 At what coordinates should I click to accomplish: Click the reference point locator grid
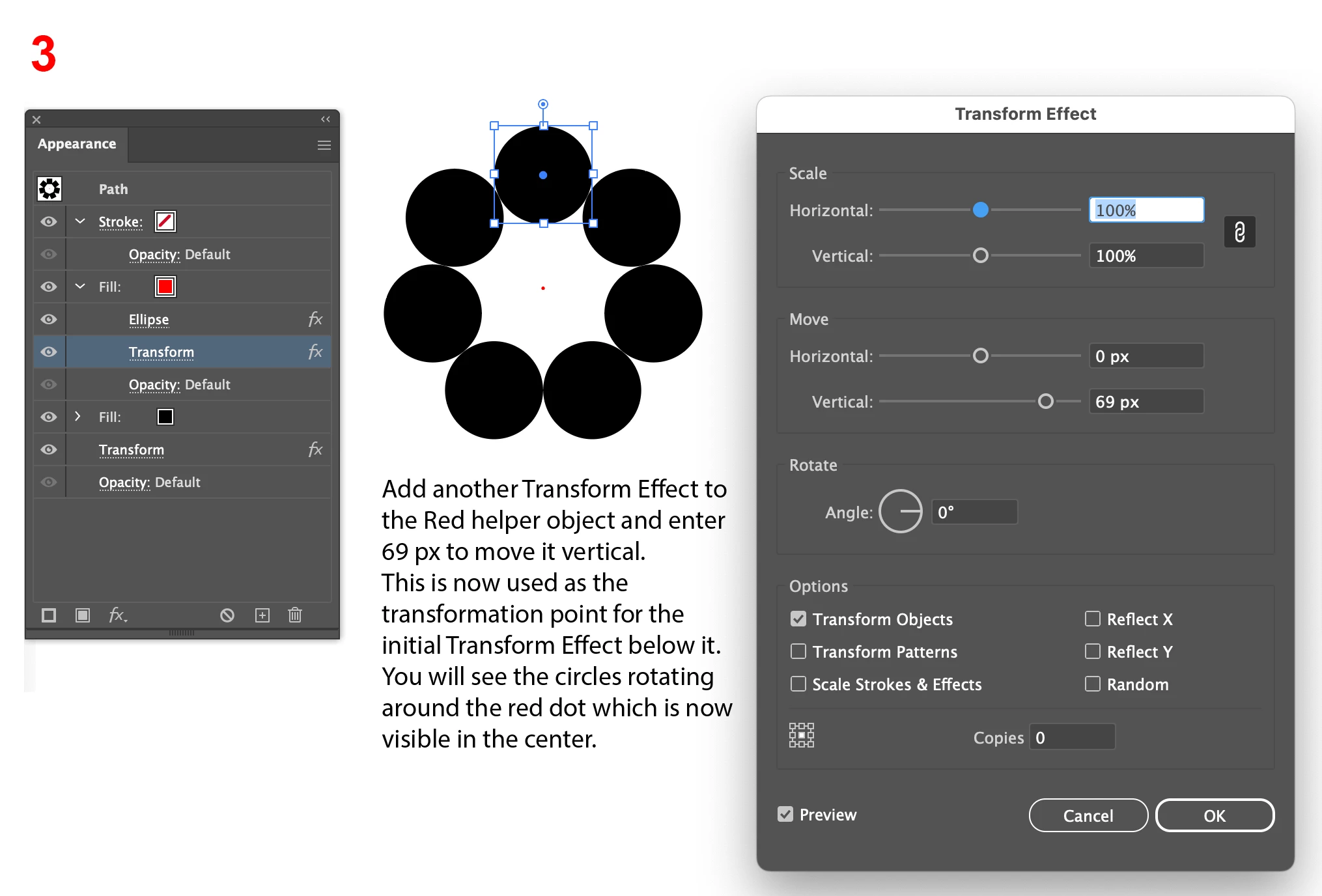[802, 735]
